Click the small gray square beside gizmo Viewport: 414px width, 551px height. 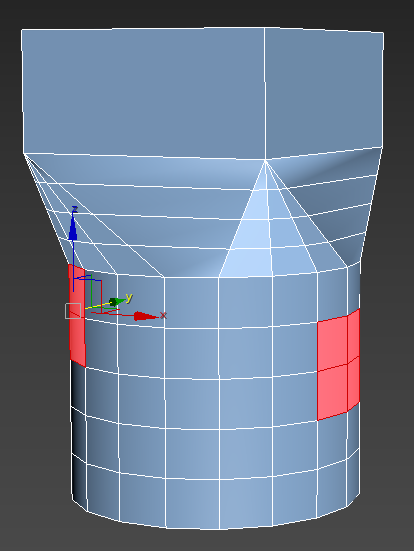(73, 311)
